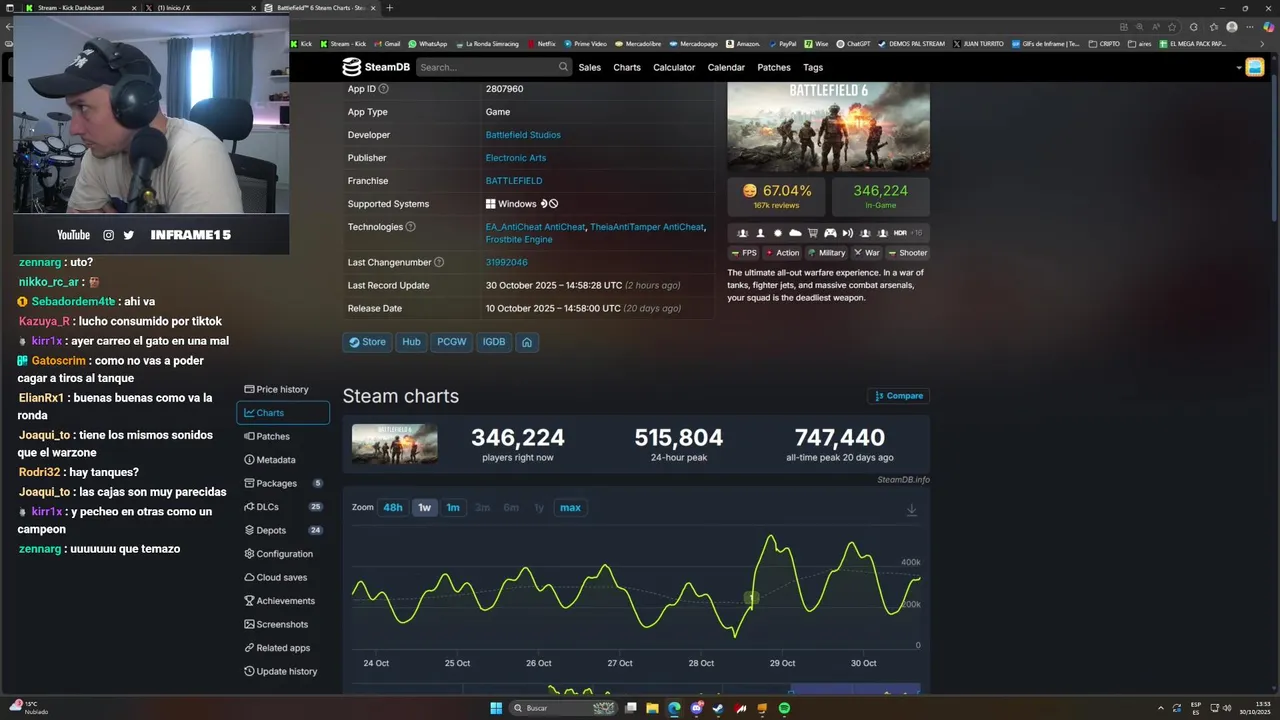
Task: Click the Hub button
Action: pos(411,342)
